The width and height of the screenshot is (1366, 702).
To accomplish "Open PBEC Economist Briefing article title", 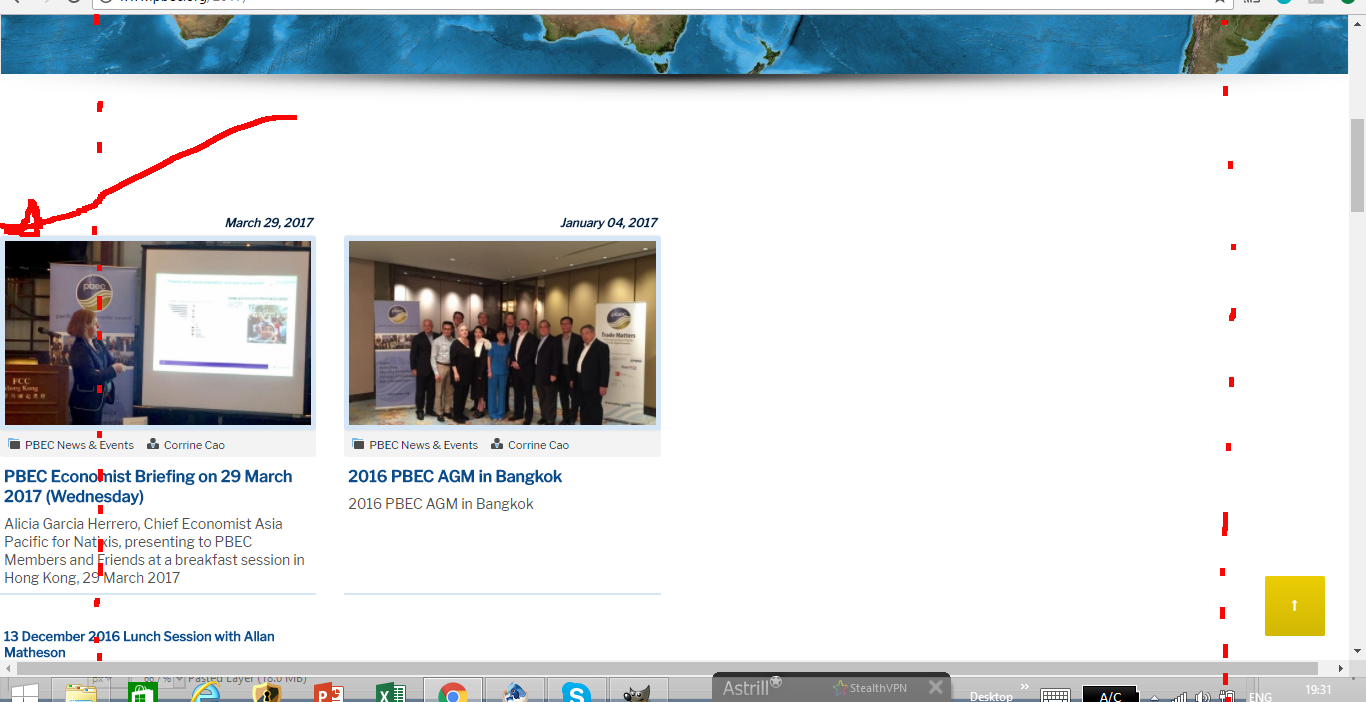I will point(148,486).
